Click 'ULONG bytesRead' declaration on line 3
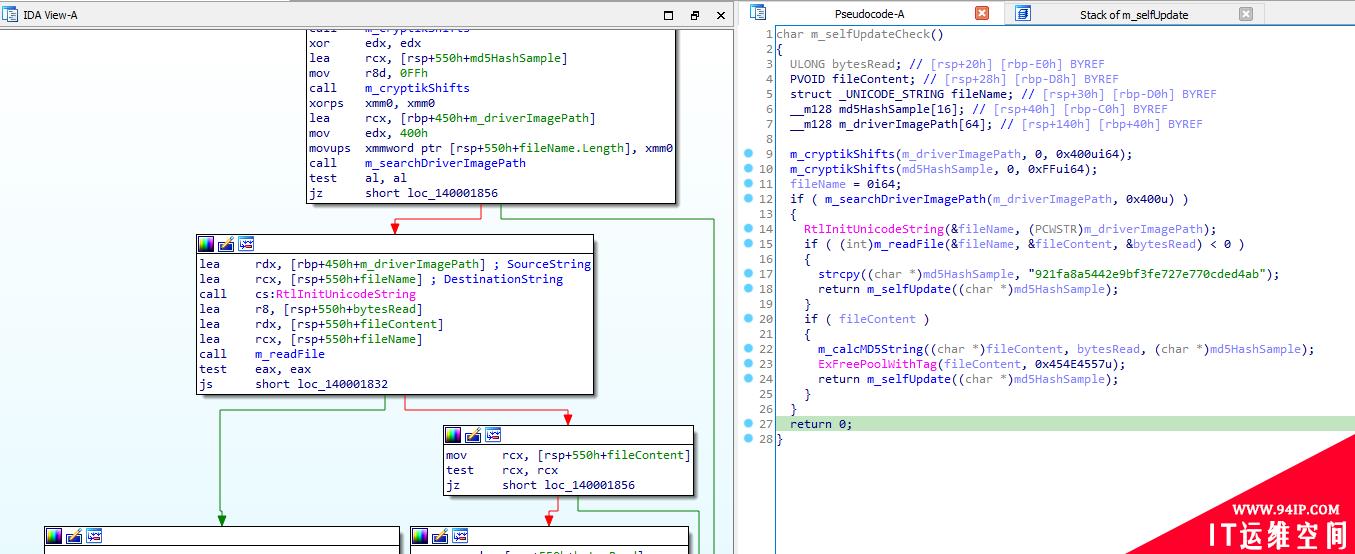 (x=842, y=64)
